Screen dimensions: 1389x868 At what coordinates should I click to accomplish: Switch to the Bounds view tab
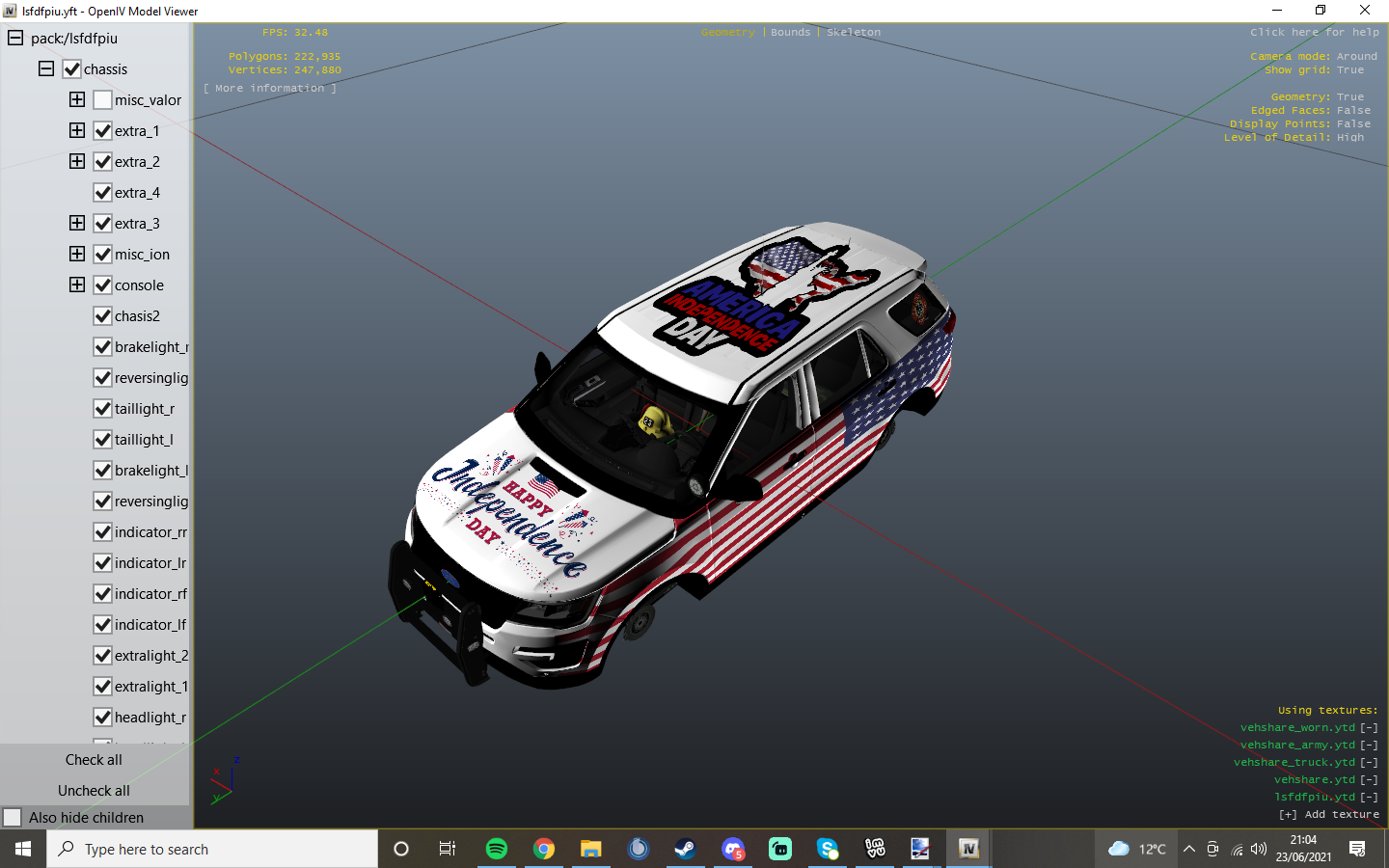coord(790,33)
